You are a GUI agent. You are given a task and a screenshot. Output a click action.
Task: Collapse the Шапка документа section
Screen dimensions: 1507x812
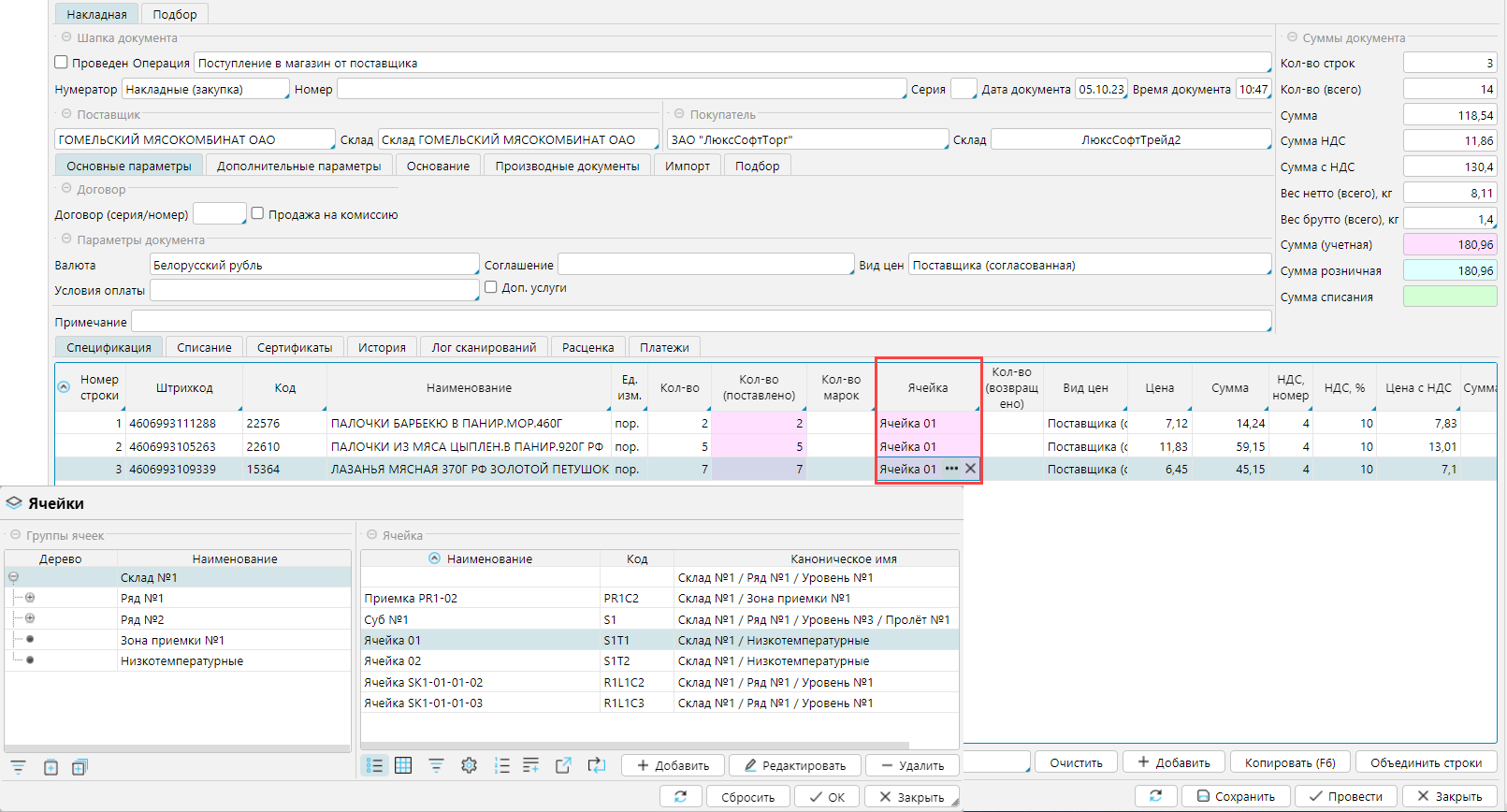(x=66, y=37)
